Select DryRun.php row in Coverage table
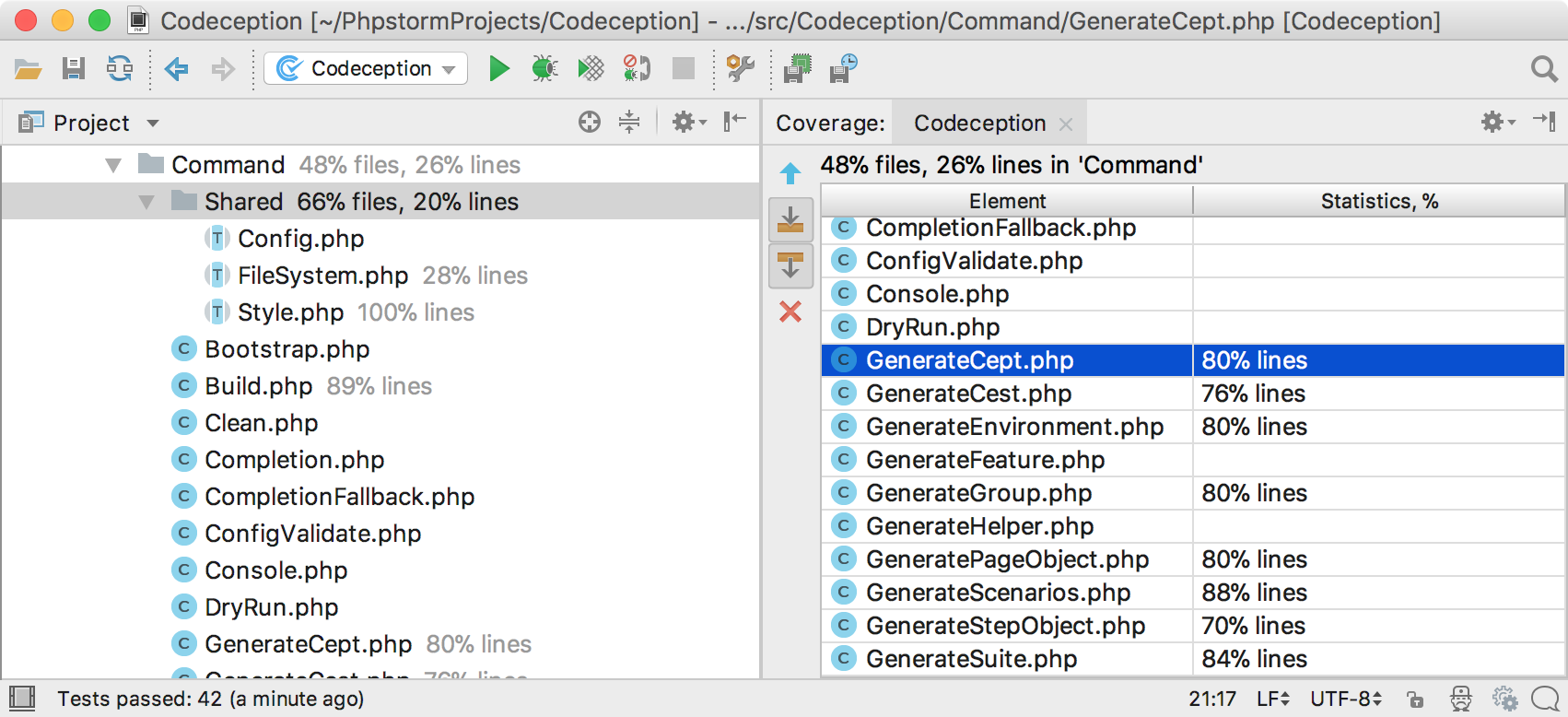 coord(1192,327)
